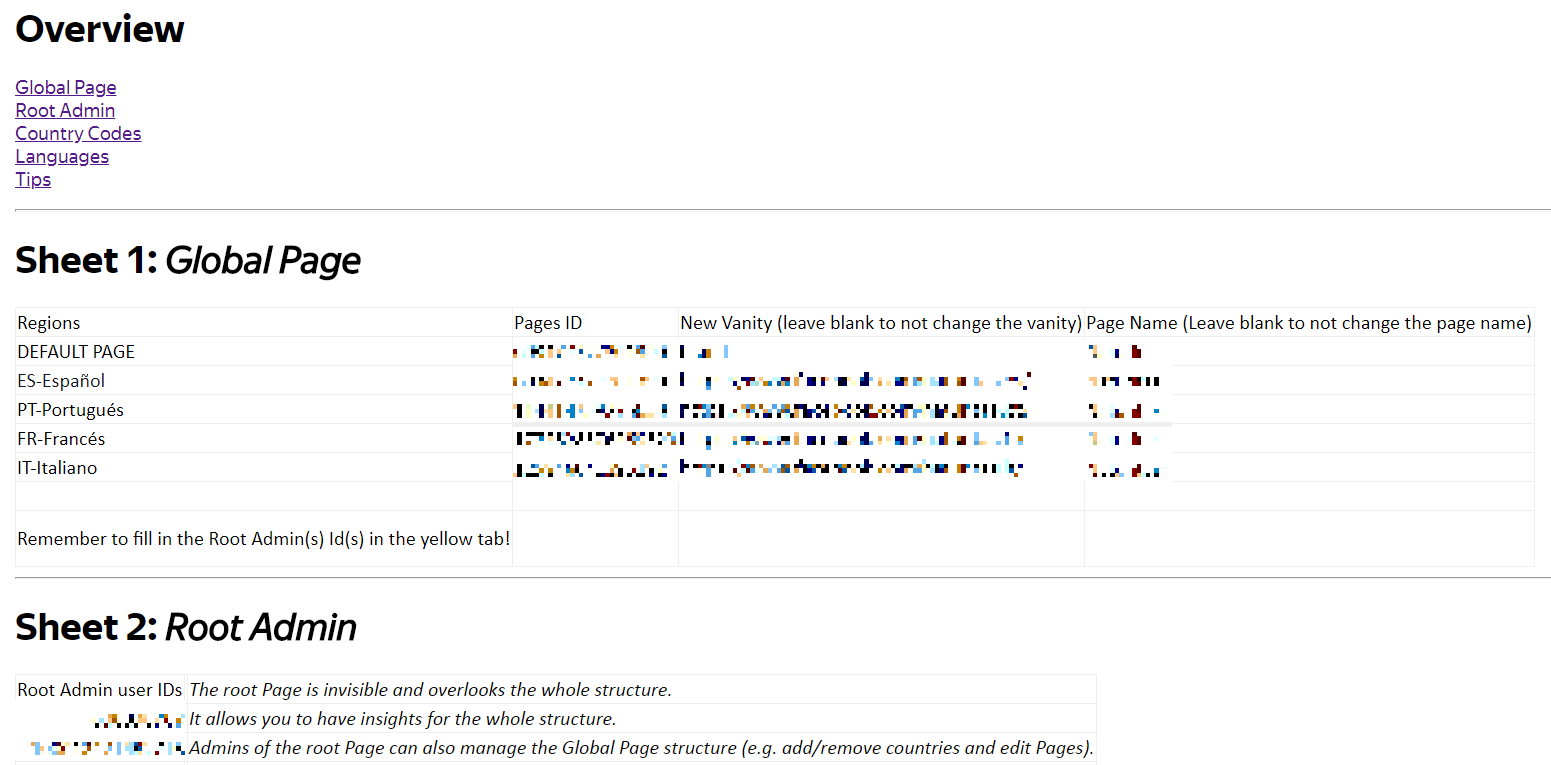Go to the Languages link

coord(62,156)
